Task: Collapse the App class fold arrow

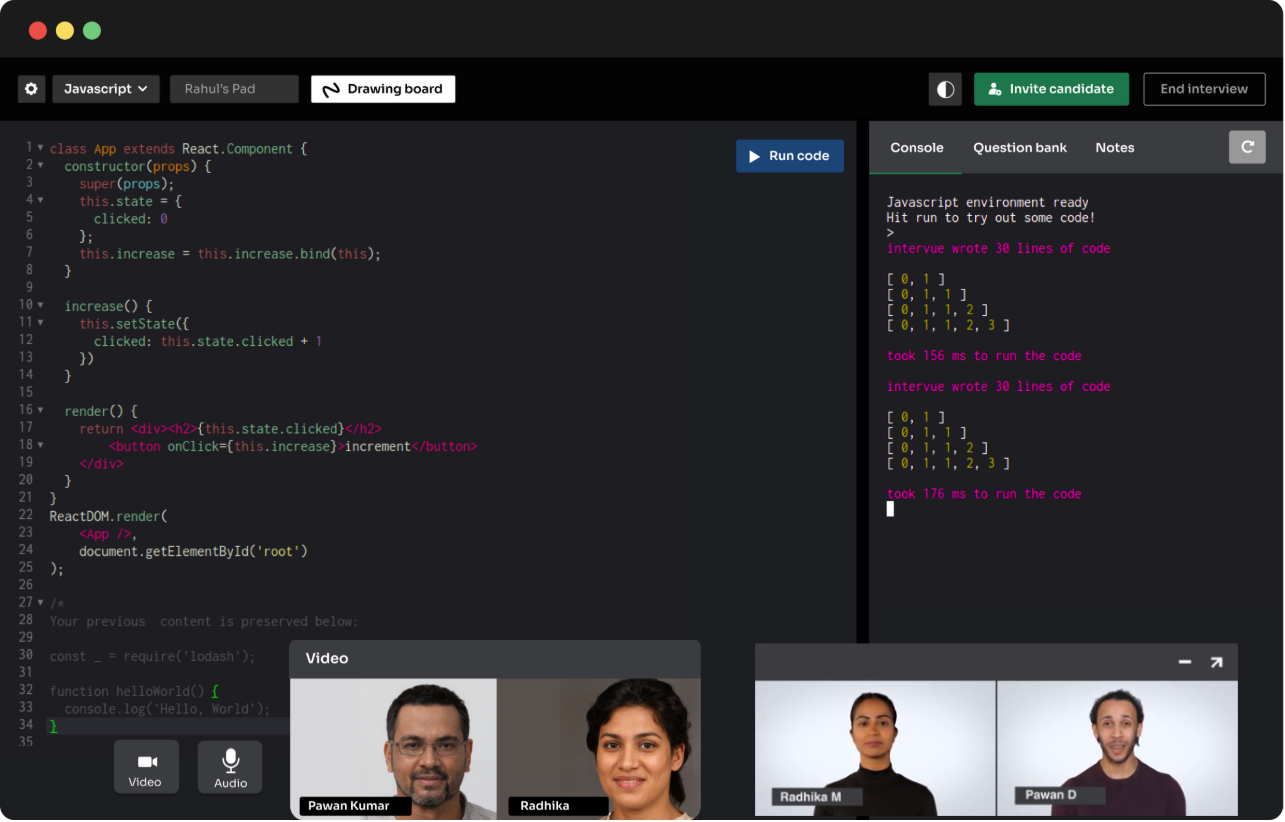Action: click(x=40, y=148)
